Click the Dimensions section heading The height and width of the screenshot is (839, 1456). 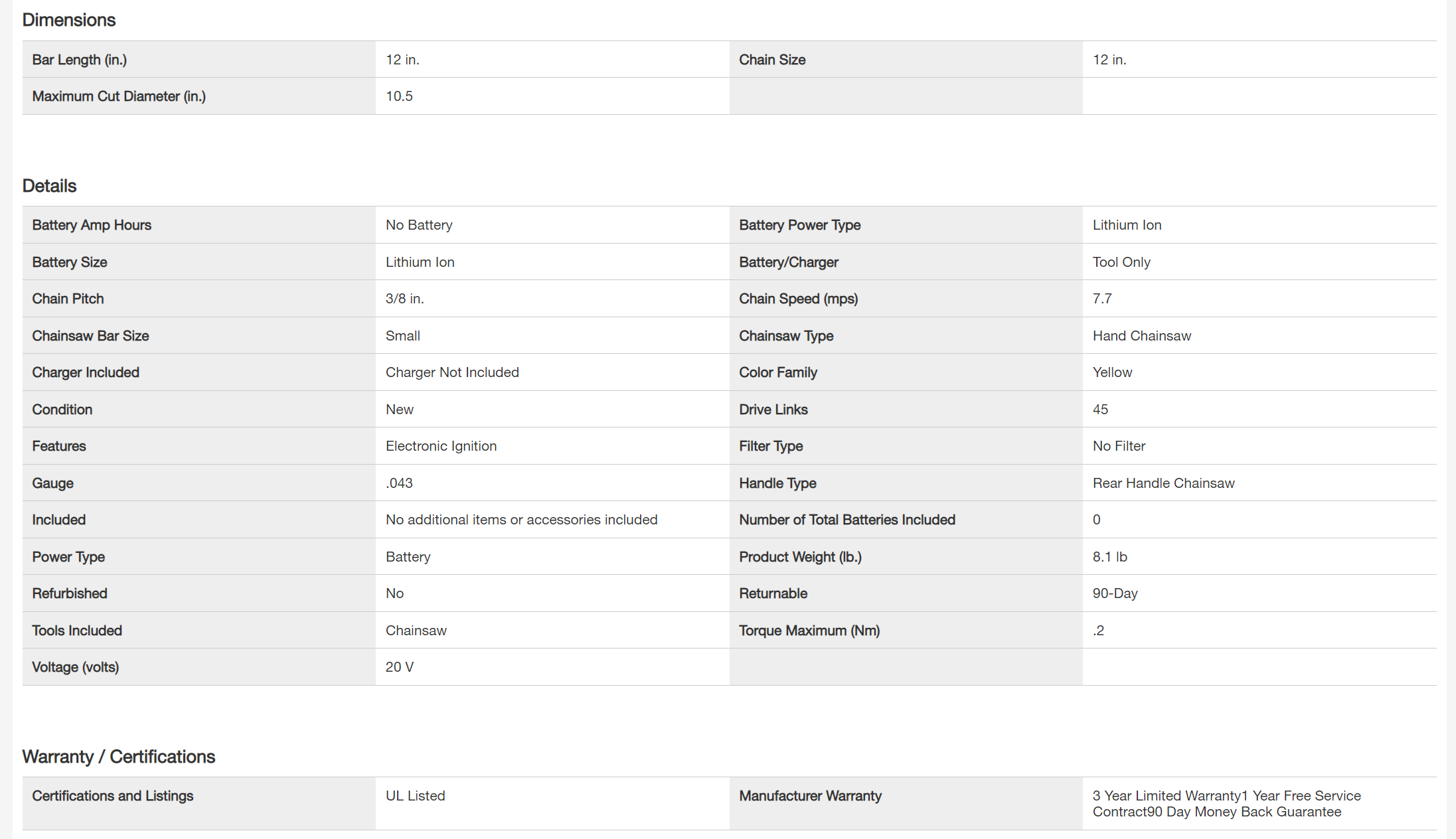[x=69, y=20]
